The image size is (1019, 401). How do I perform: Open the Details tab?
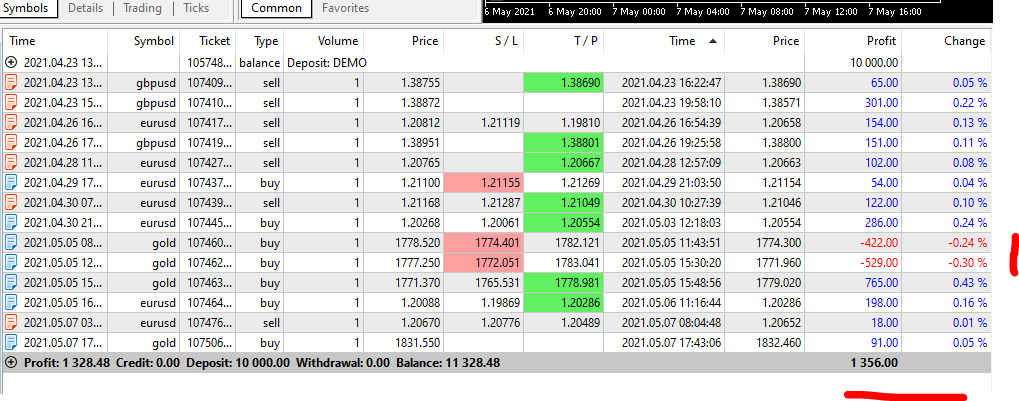point(85,8)
